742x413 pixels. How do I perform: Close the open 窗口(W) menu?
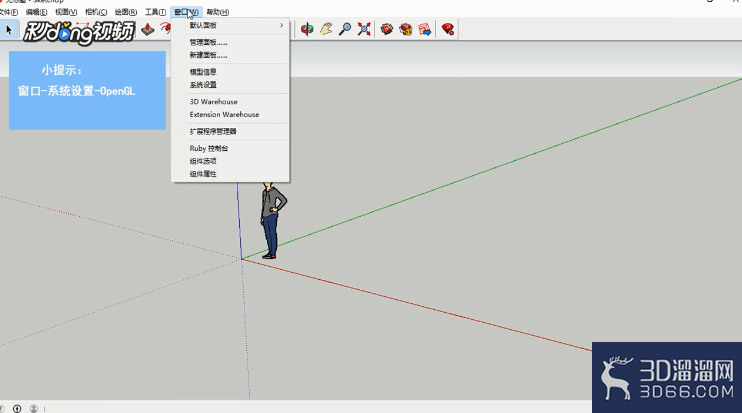[x=186, y=12]
